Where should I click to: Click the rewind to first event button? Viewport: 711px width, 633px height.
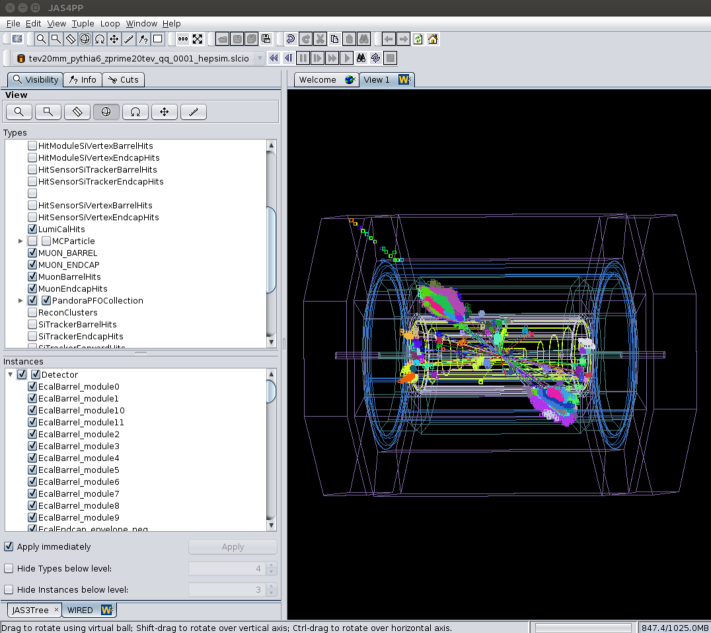[274, 58]
